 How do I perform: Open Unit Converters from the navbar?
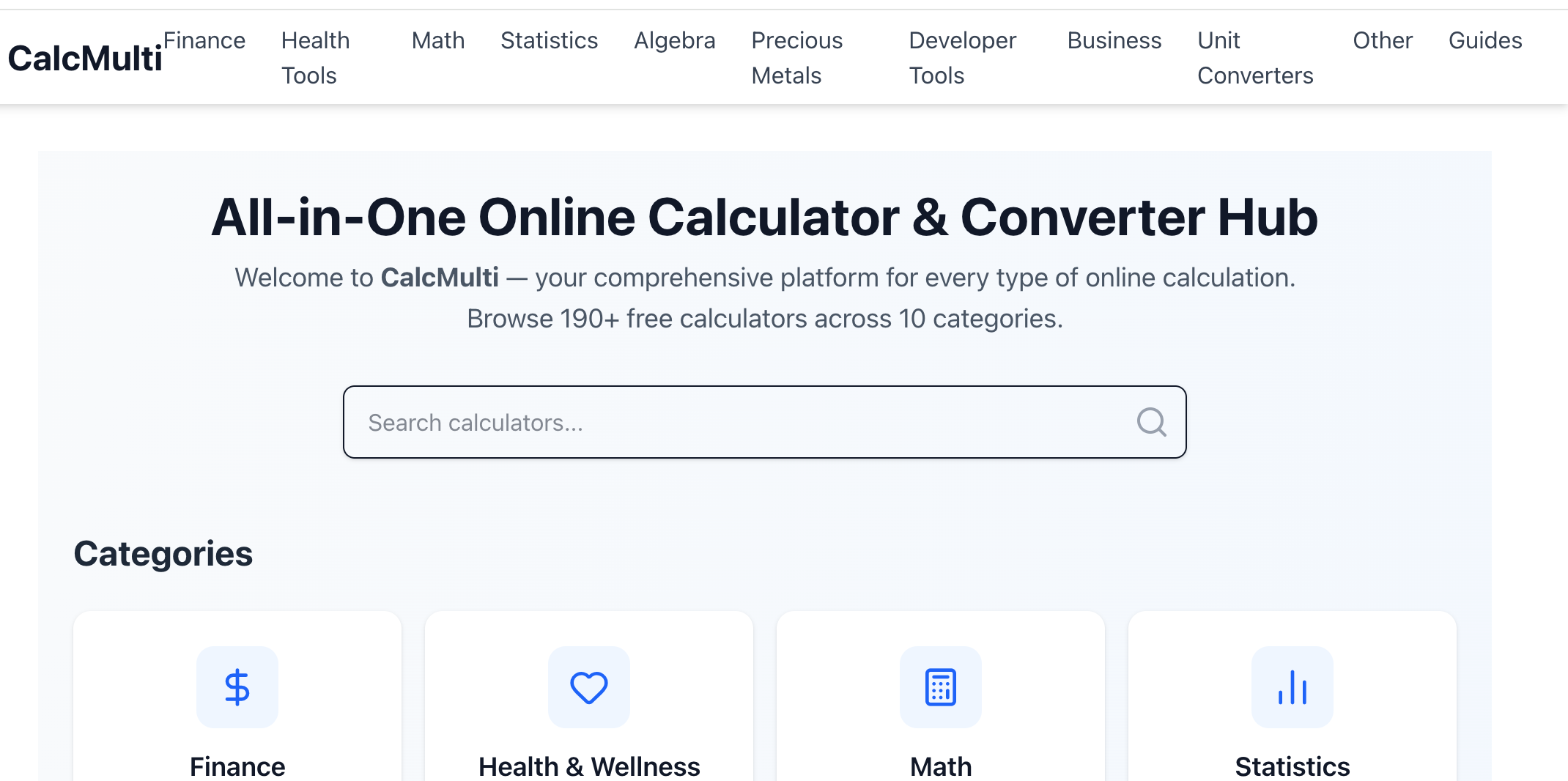pos(1255,57)
